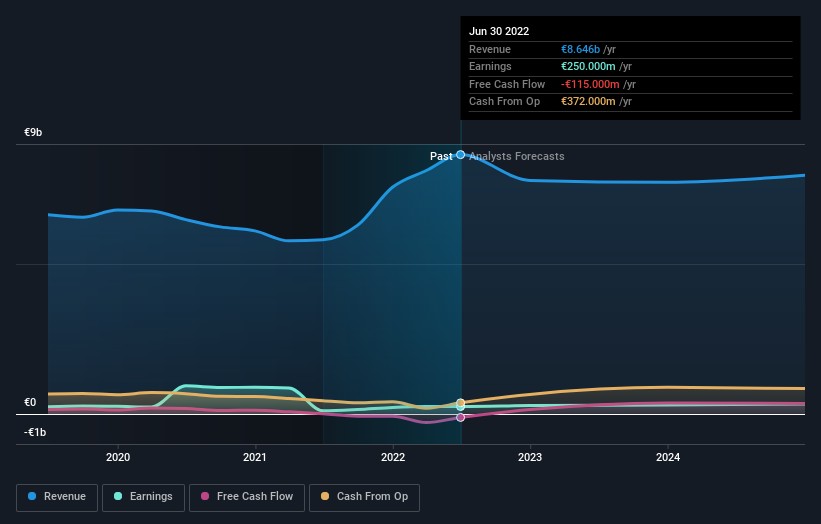Click the €0 y-axis label

point(30,402)
